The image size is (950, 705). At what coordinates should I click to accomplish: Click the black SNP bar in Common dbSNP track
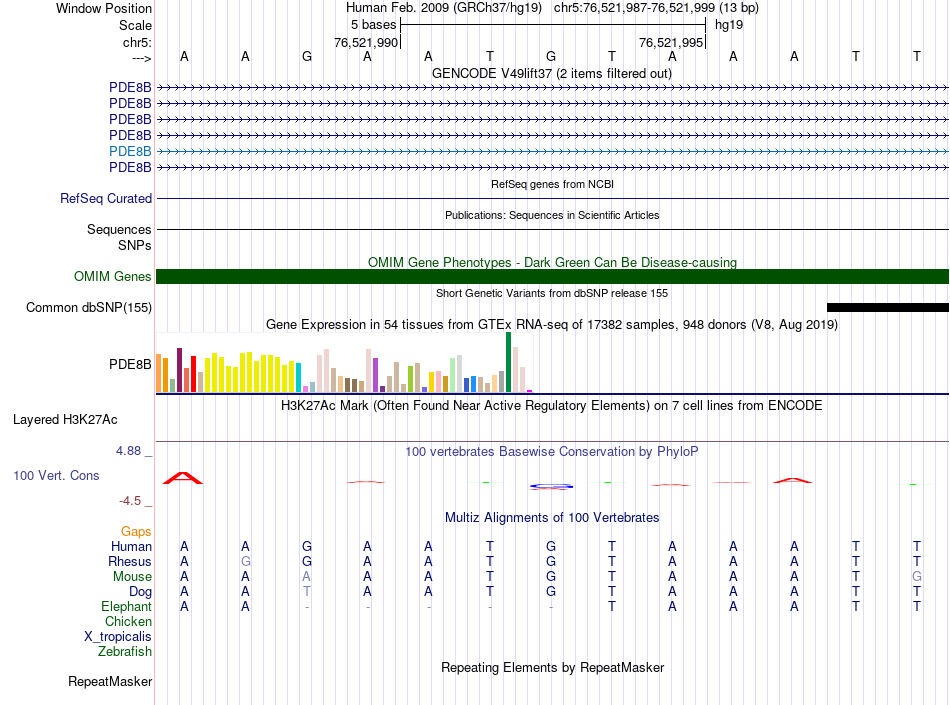click(887, 307)
